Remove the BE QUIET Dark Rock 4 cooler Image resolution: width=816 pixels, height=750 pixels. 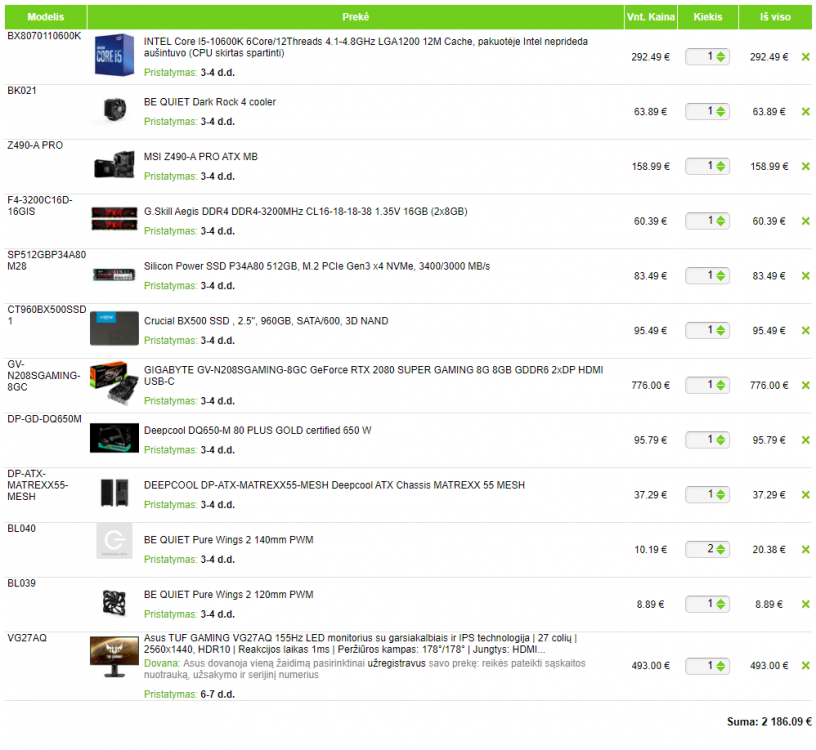(x=806, y=111)
